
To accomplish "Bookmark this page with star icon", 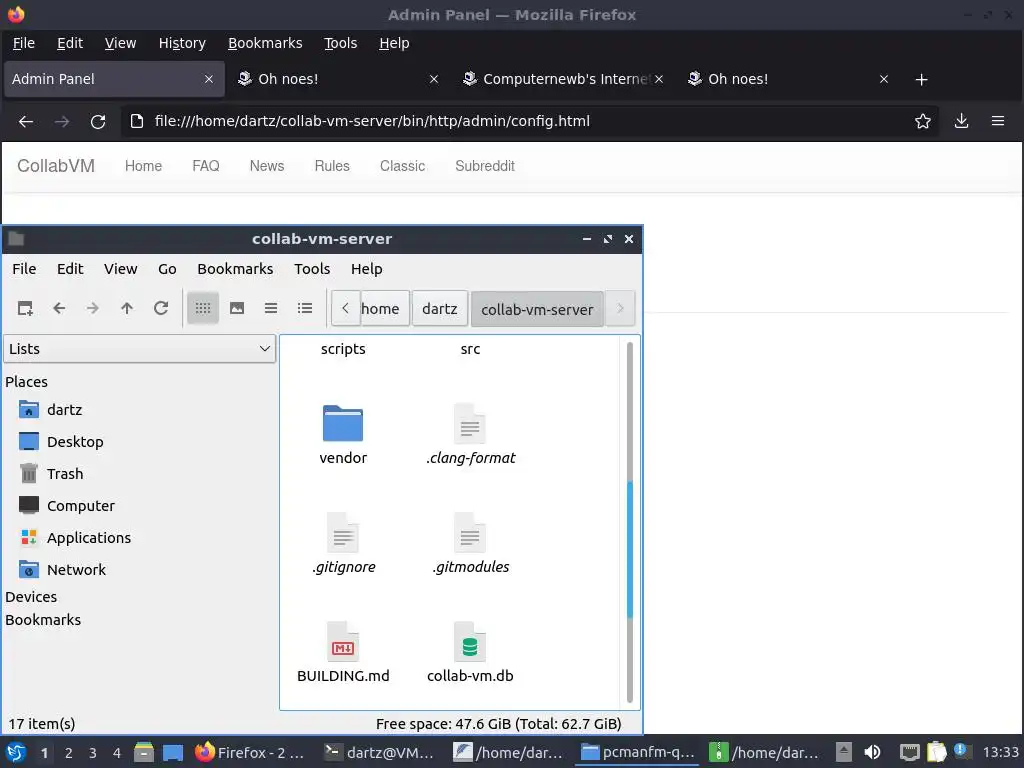I will 923,121.
